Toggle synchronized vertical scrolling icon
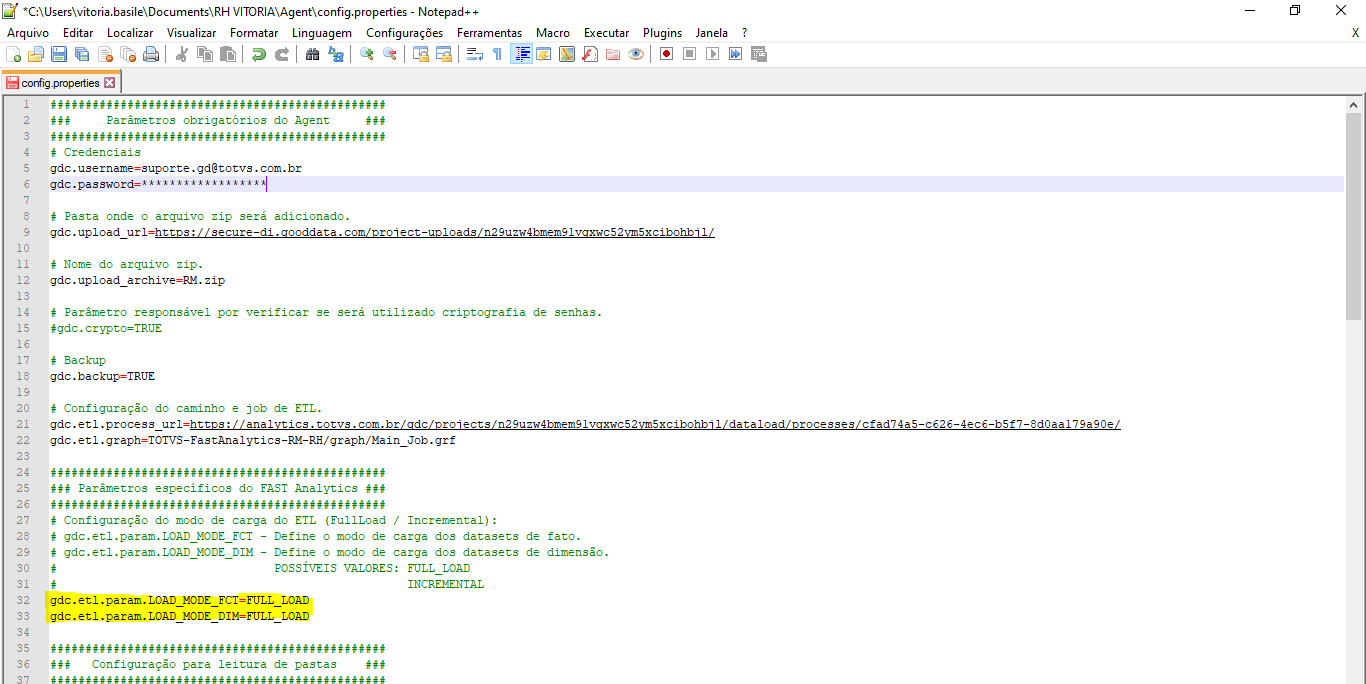 (421, 54)
